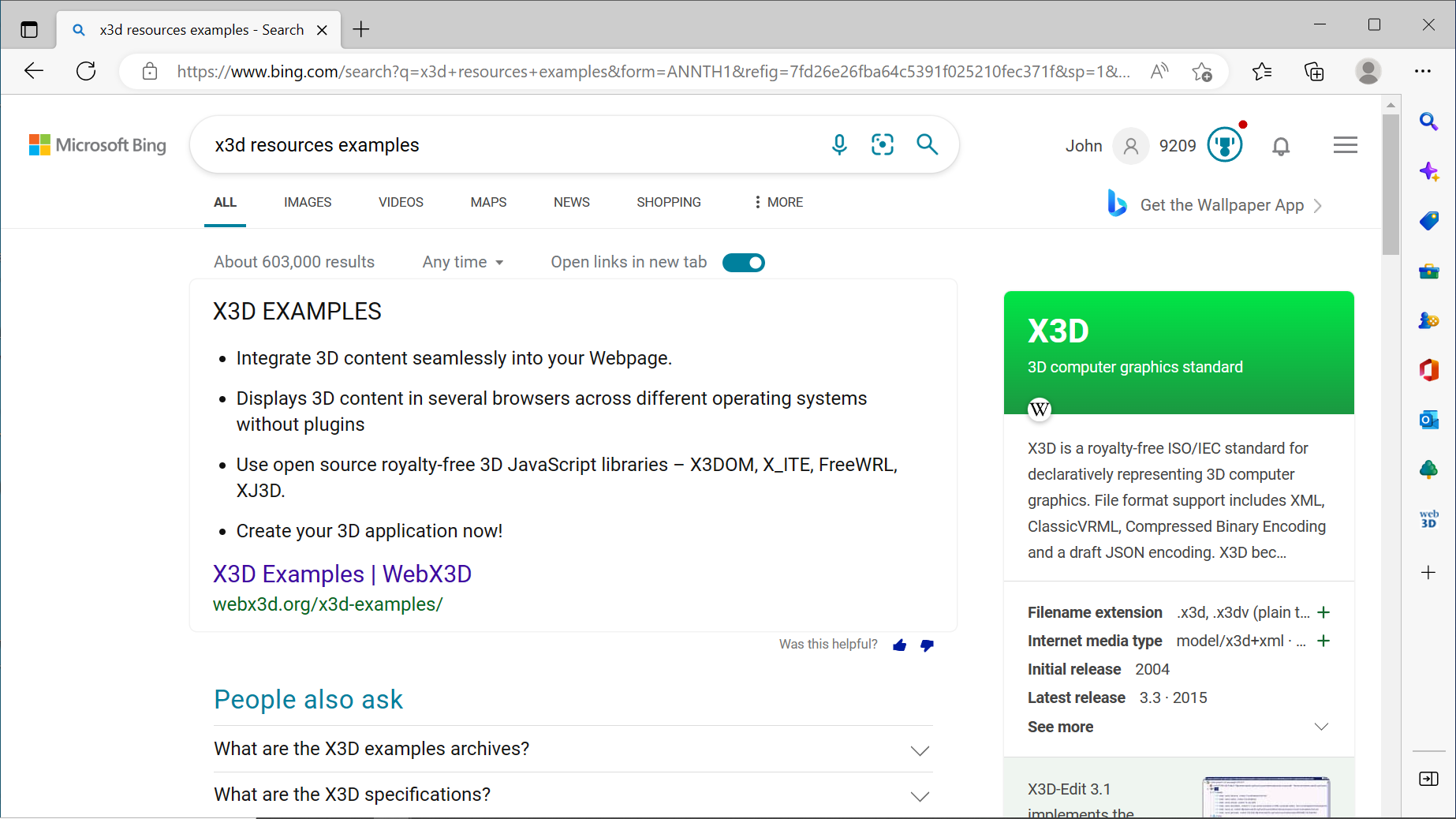Hide the sidebar panel icon
The width and height of the screenshot is (1456, 819).
(1428, 779)
